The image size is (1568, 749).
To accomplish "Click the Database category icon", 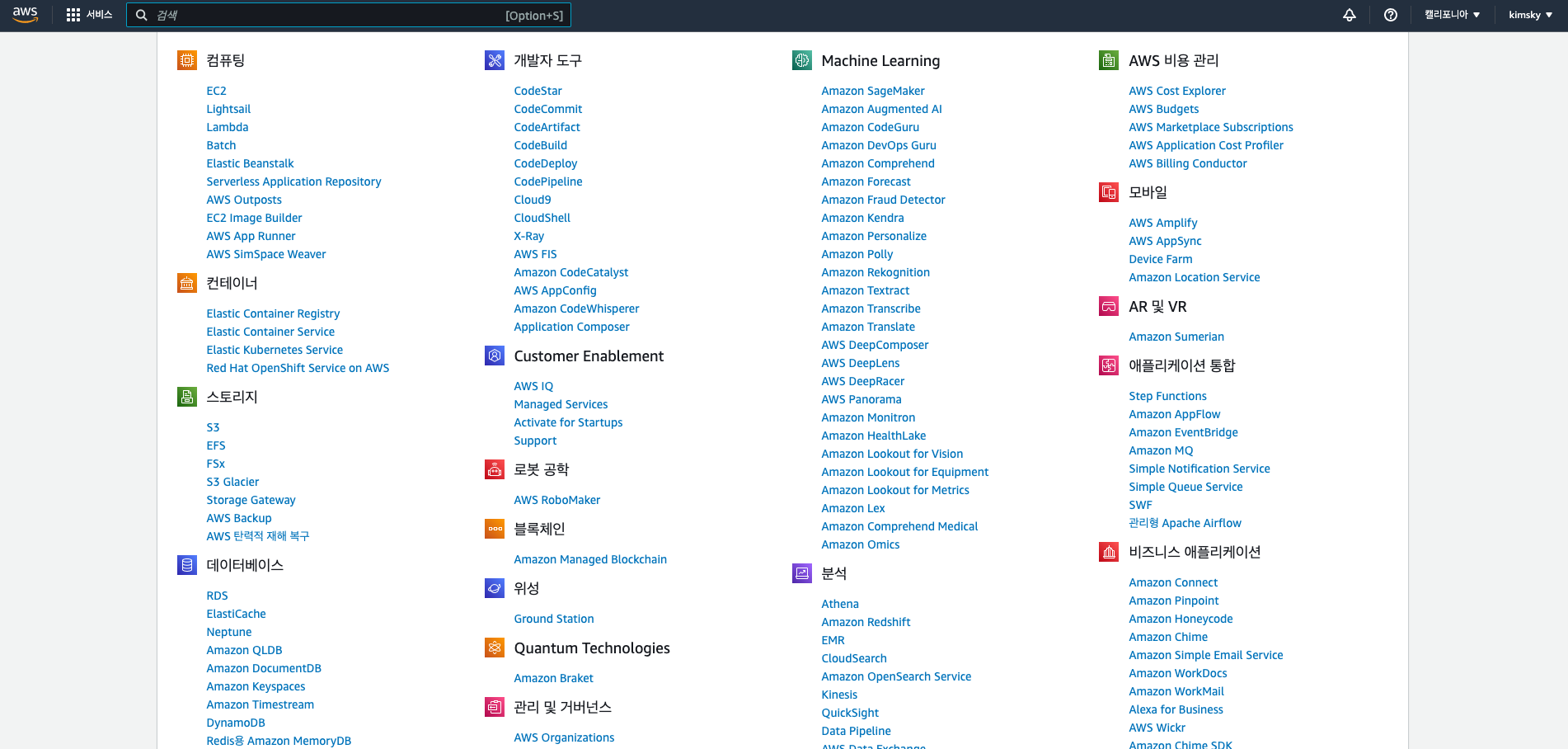I will pos(187,565).
